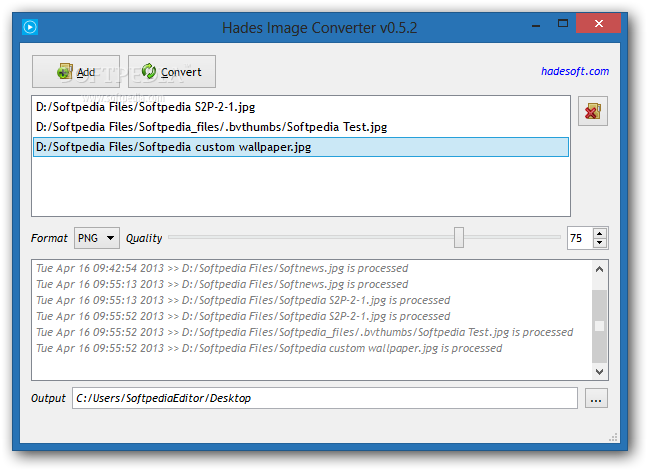Viewport: 648px width, 471px height.
Task: Click log entry at 09:42:54 for Softnews.jpg
Action: 222,268
